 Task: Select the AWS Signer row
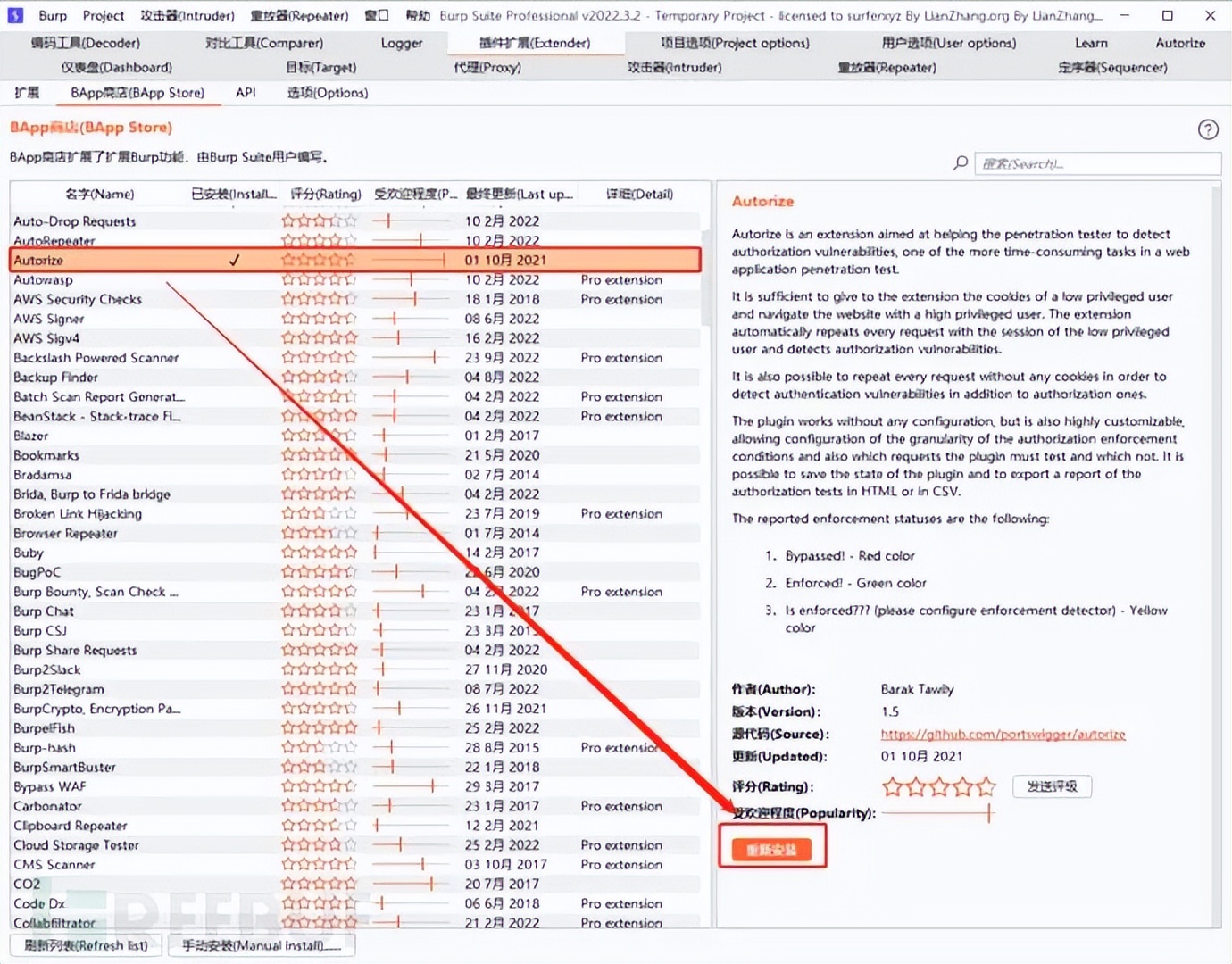tap(355, 319)
